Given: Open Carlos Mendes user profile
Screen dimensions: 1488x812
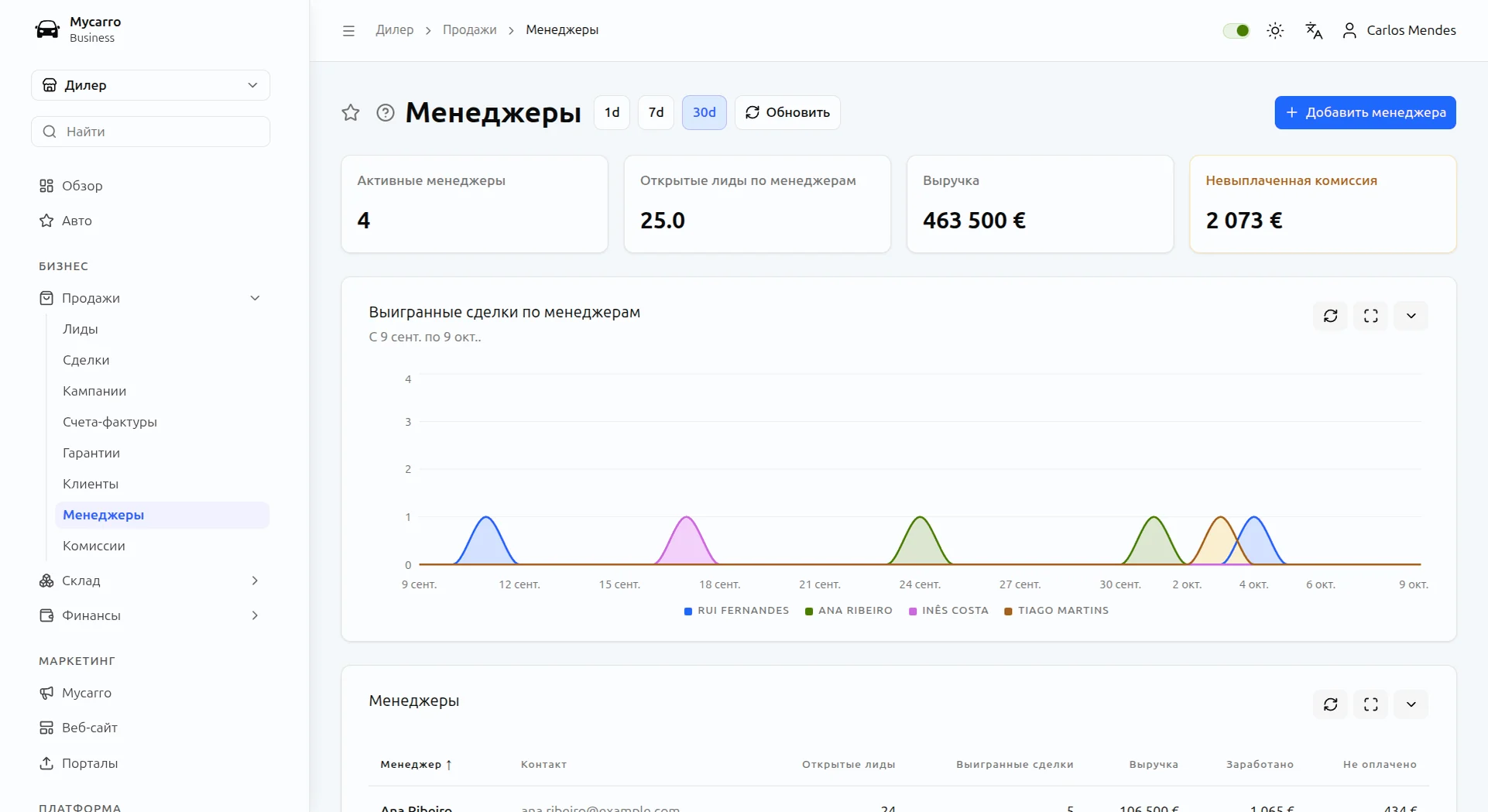Looking at the screenshot, I should point(1399,30).
